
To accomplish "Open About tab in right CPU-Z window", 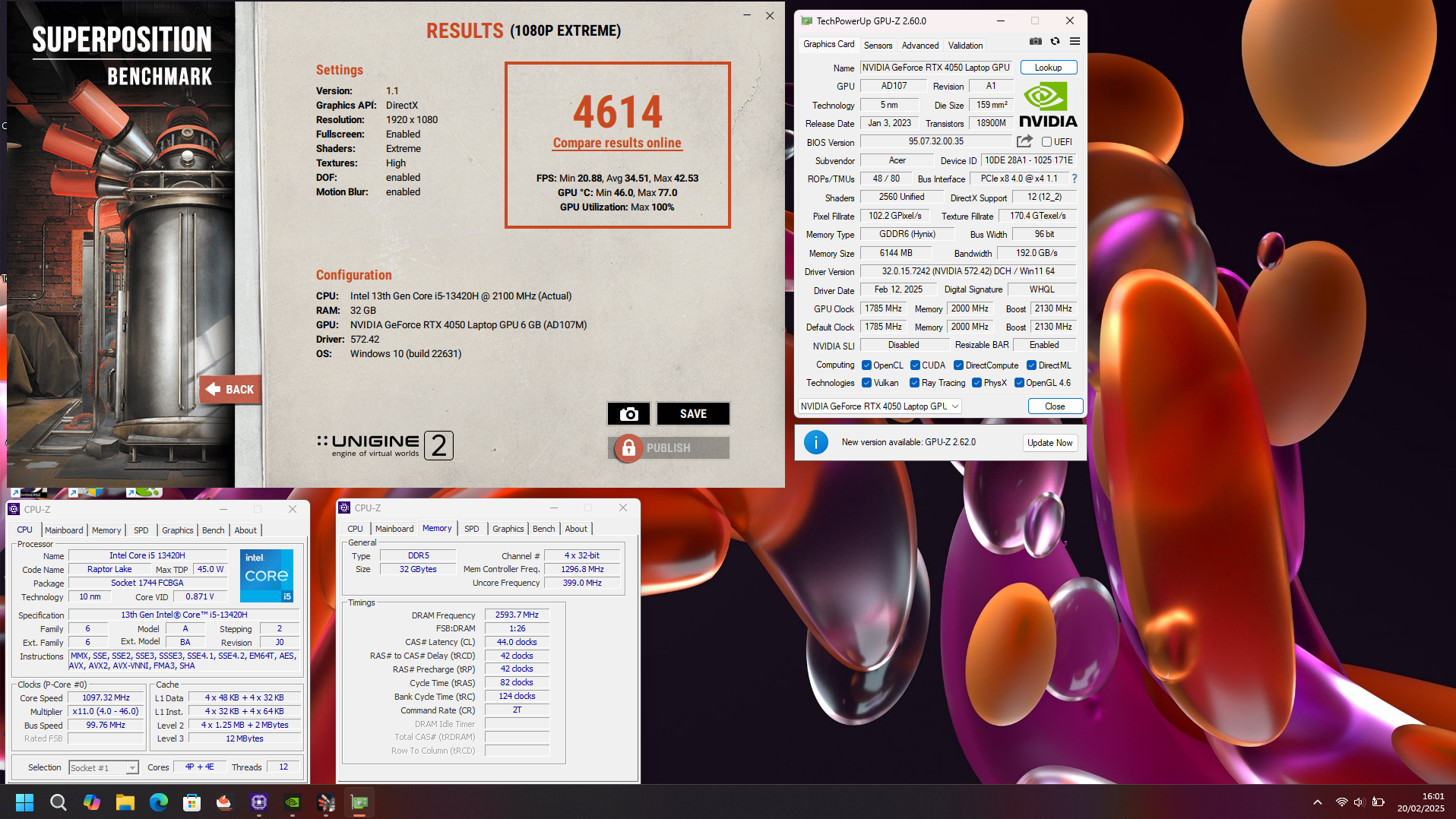I will coord(576,529).
